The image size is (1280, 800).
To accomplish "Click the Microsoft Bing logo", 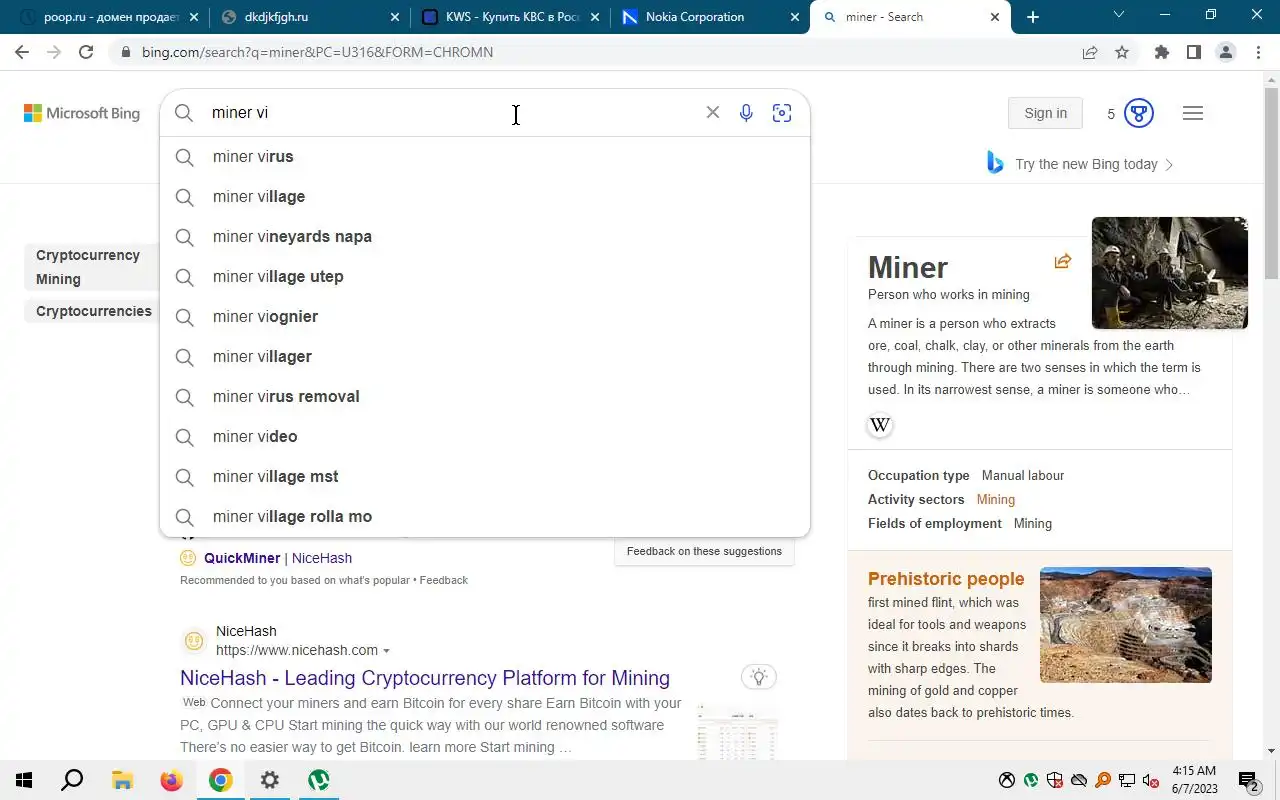I will (x=82, y=113).
